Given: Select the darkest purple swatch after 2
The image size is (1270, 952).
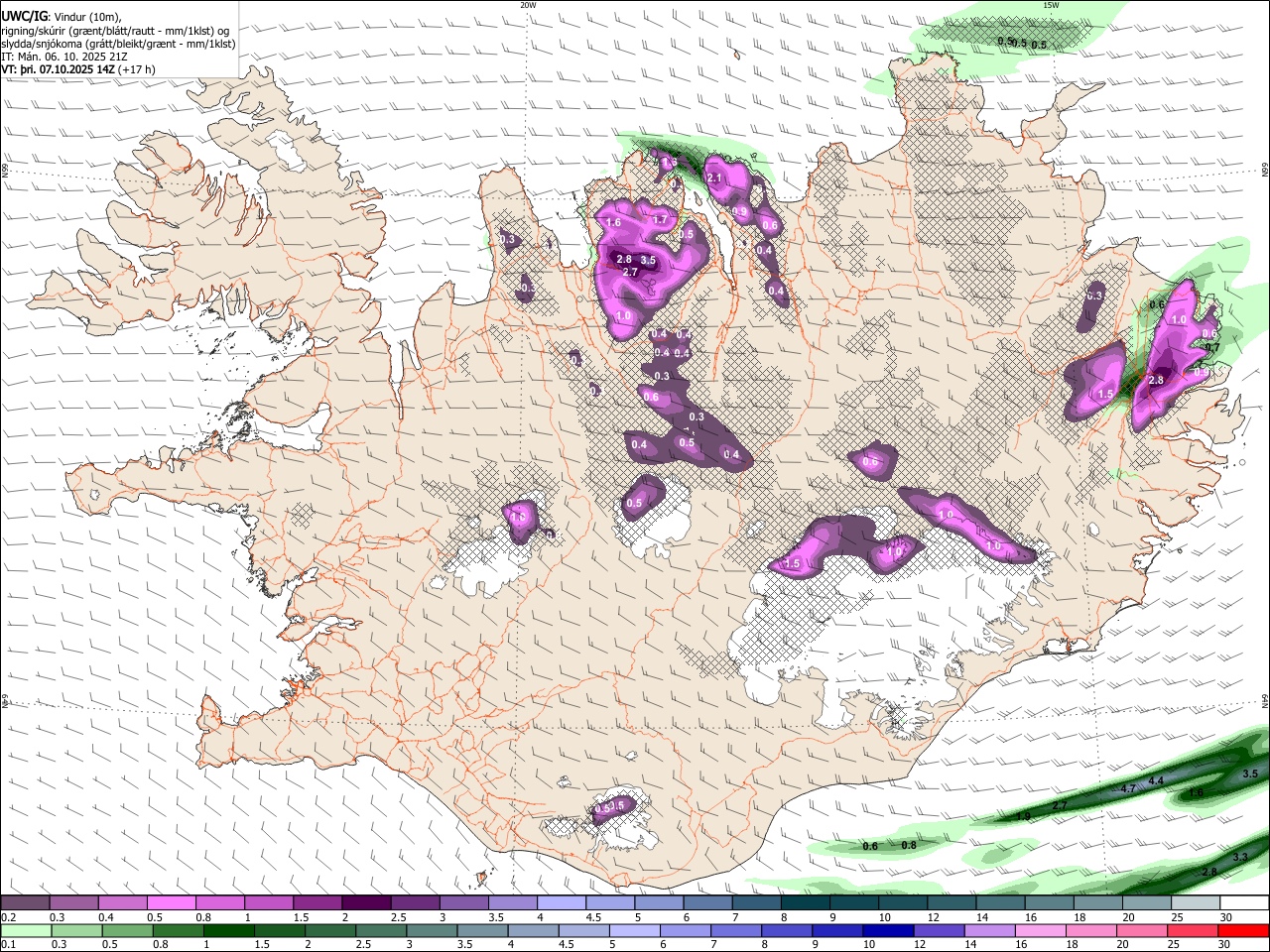Looking at the screenshot, I should click(x=365, y=902).
